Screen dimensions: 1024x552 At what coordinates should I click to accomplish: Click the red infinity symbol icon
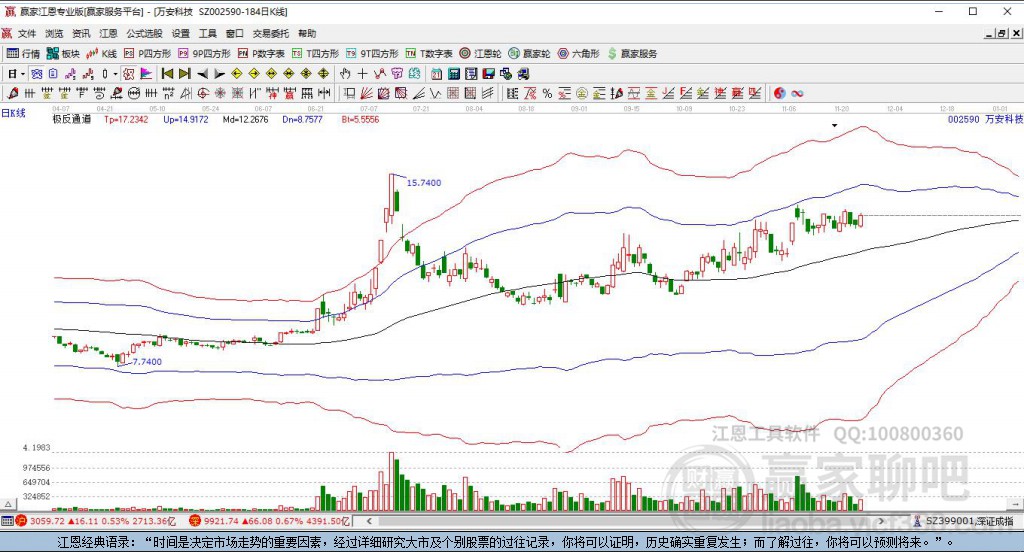point(797,93)
